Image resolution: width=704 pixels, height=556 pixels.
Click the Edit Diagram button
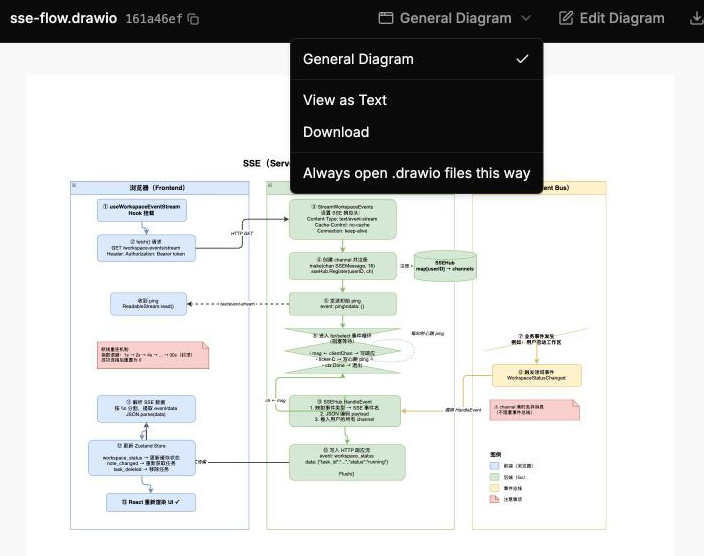coord(612,18)
